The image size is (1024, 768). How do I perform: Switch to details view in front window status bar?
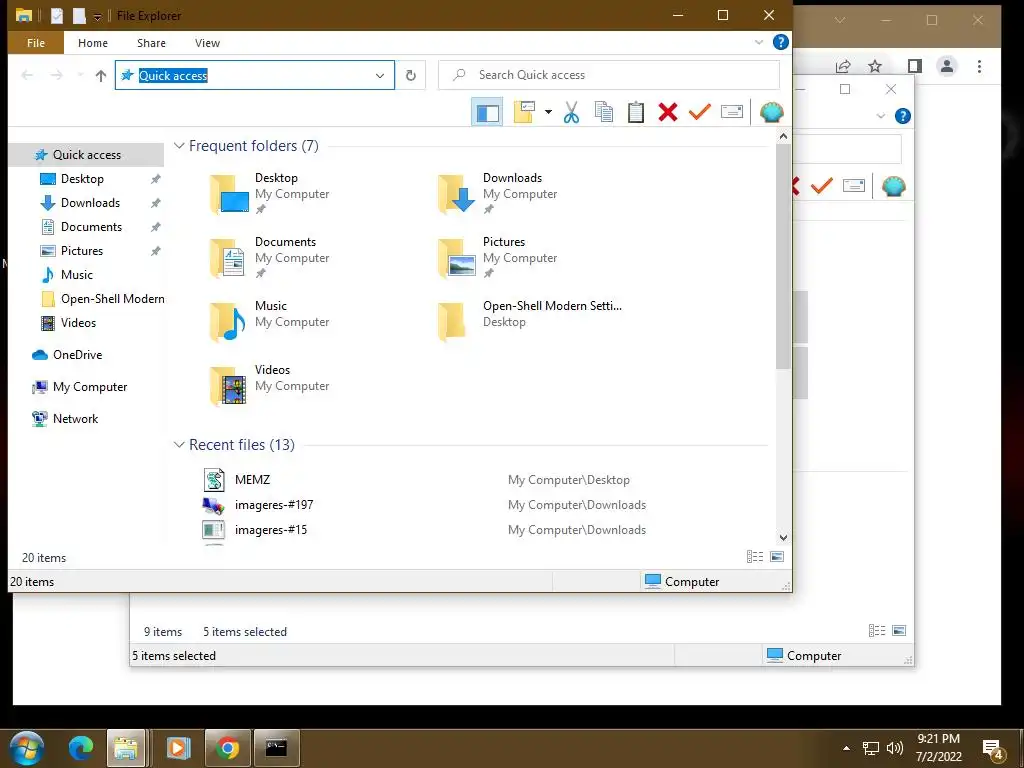point(755,557)
